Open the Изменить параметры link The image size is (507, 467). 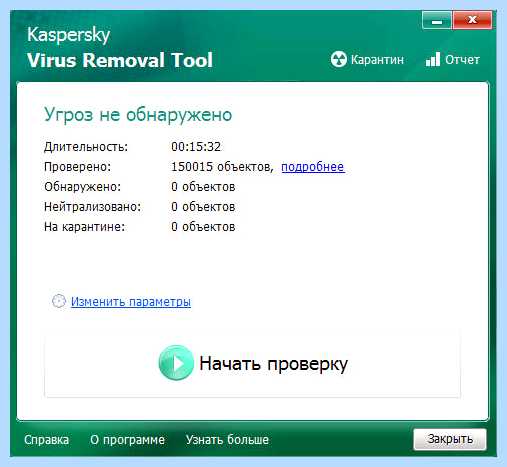coord(131,302)
